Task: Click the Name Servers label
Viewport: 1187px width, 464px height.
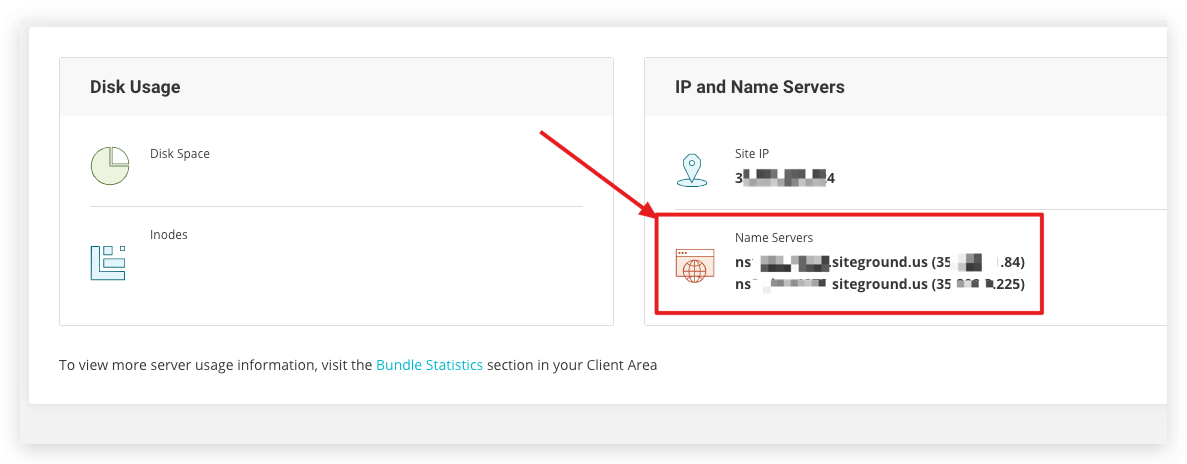Action: pyautogui.click(x=774, y=238)
